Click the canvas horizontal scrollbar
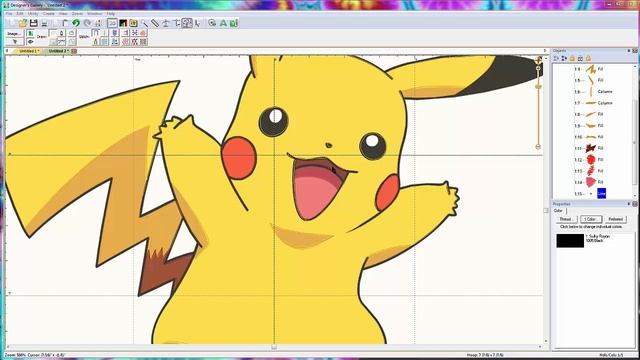This screenshot has height=360, width=640. point(274,347)
